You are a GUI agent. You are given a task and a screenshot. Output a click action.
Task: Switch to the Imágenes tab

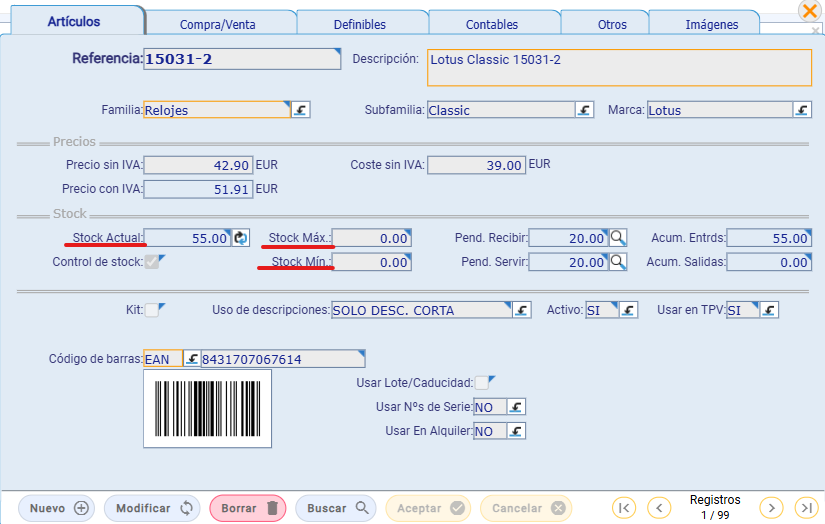click(x=711, y=24)
